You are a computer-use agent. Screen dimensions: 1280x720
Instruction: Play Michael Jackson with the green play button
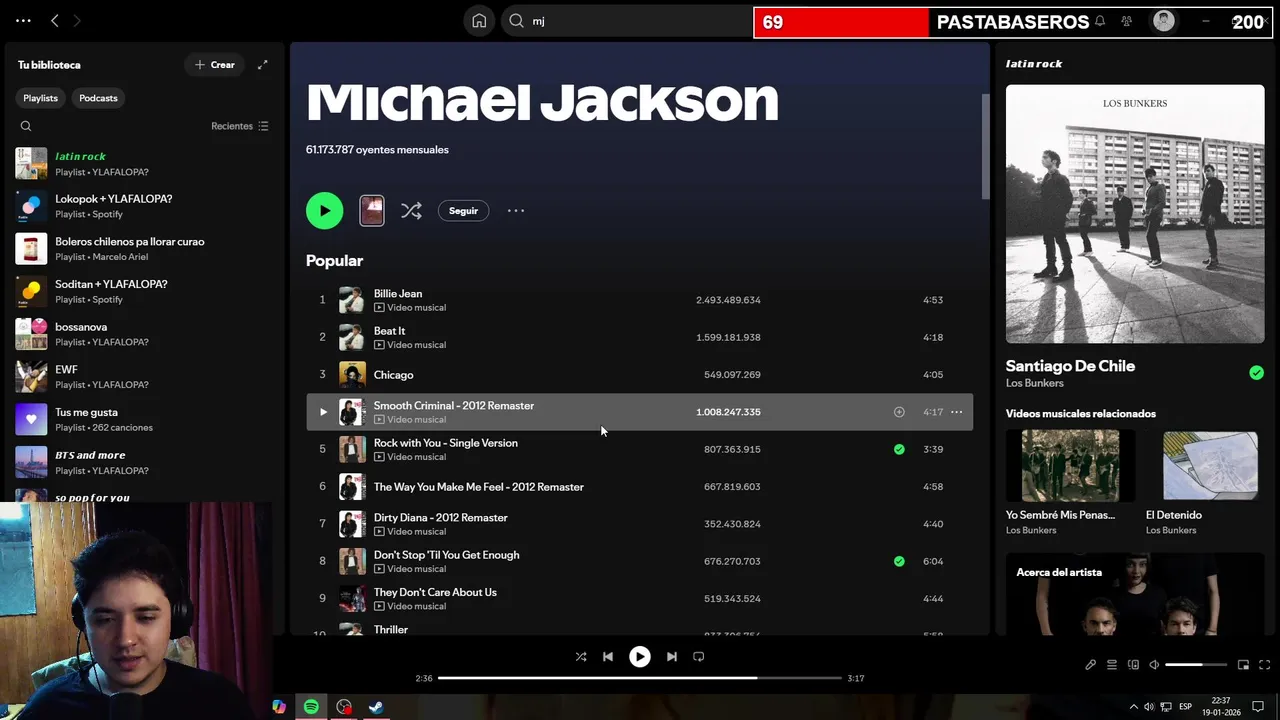point(324,211)
